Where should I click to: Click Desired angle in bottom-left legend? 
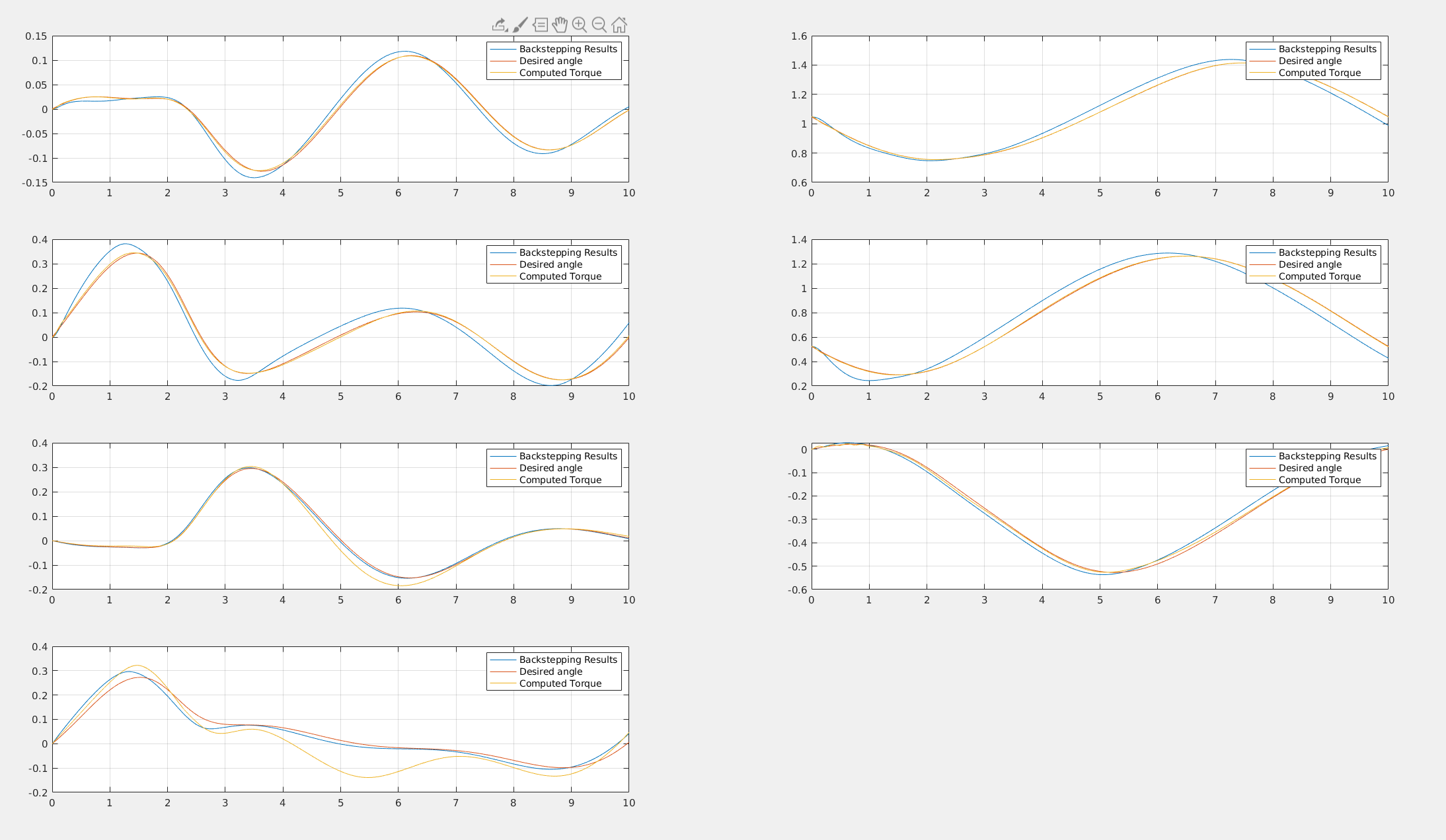[x=551, y=671]
